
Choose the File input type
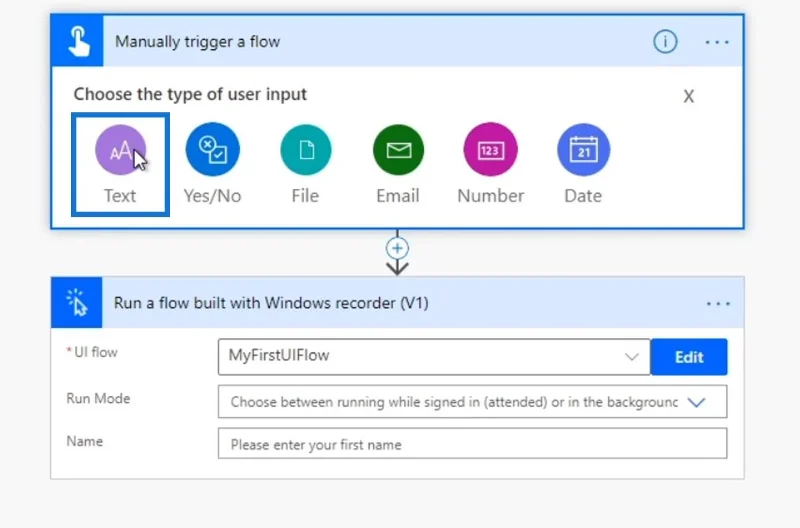pos(305,164)
